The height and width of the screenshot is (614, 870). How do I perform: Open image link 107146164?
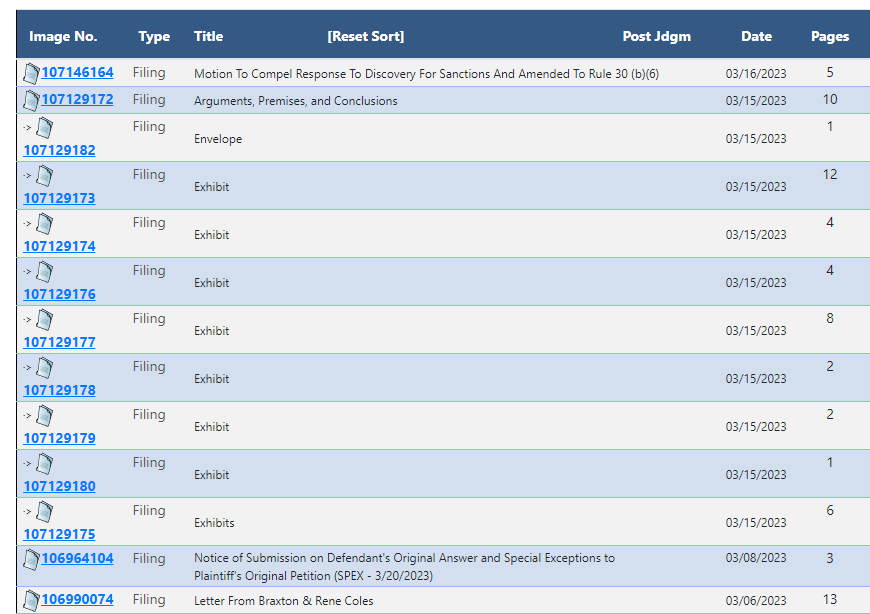(78, 73)
